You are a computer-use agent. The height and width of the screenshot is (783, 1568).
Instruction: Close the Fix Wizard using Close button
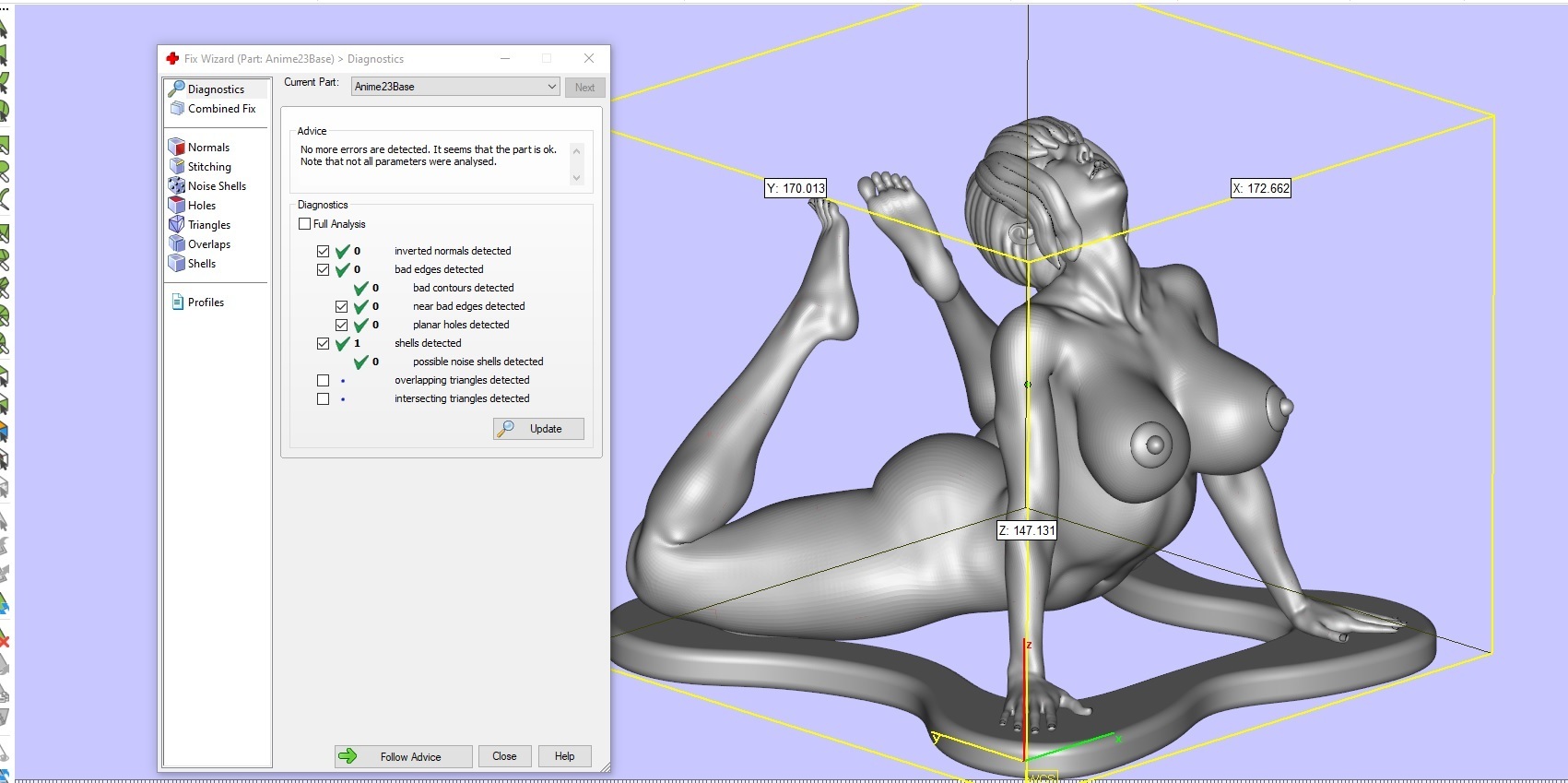tap(504, 756)
